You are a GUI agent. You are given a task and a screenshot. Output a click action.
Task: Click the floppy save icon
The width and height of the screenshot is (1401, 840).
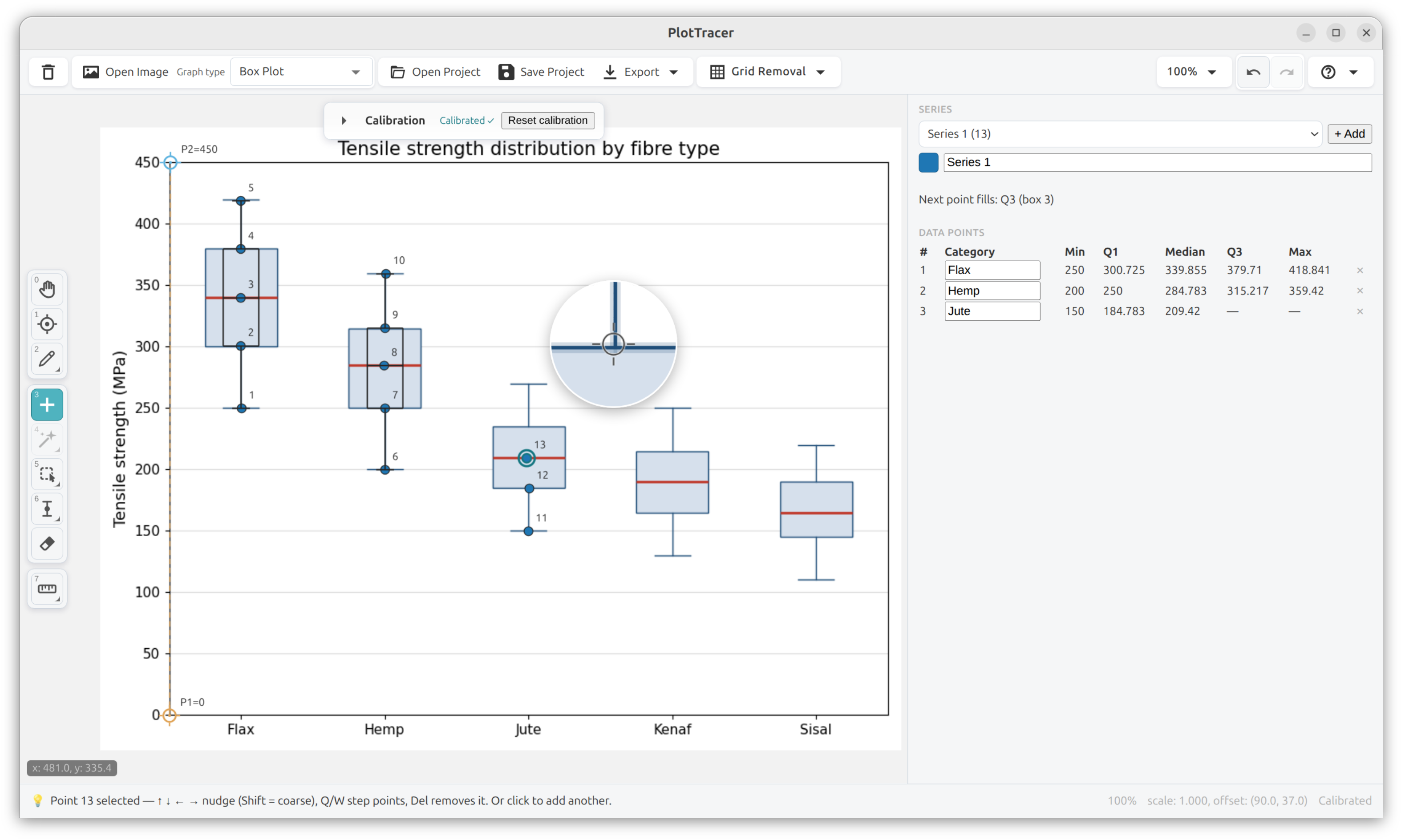(506, 72)
